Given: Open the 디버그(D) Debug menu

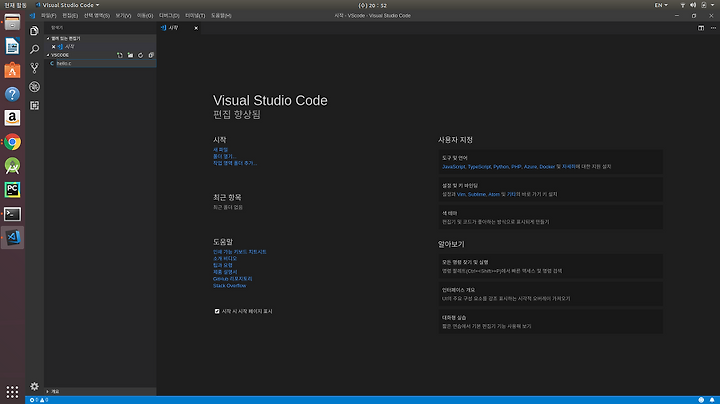Looking at the screenshot, I should coord(169,16).
